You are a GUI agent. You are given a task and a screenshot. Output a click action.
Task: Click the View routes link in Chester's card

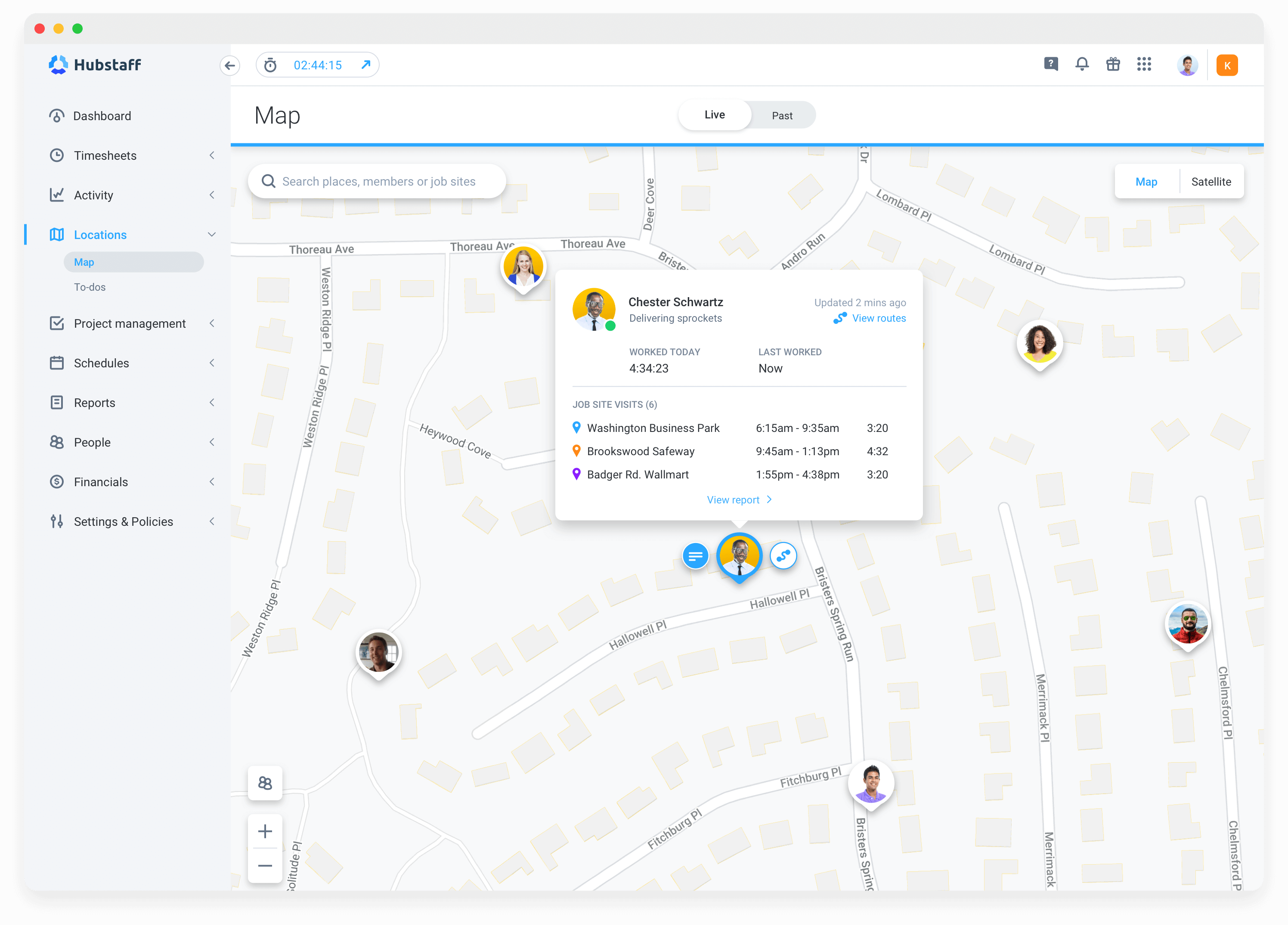tap(879, 318)
